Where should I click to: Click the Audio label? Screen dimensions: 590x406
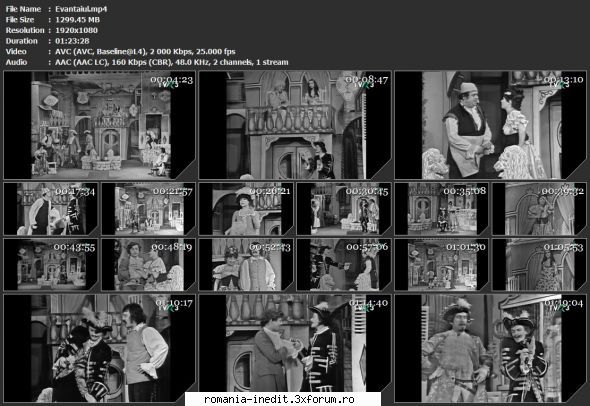16,62
